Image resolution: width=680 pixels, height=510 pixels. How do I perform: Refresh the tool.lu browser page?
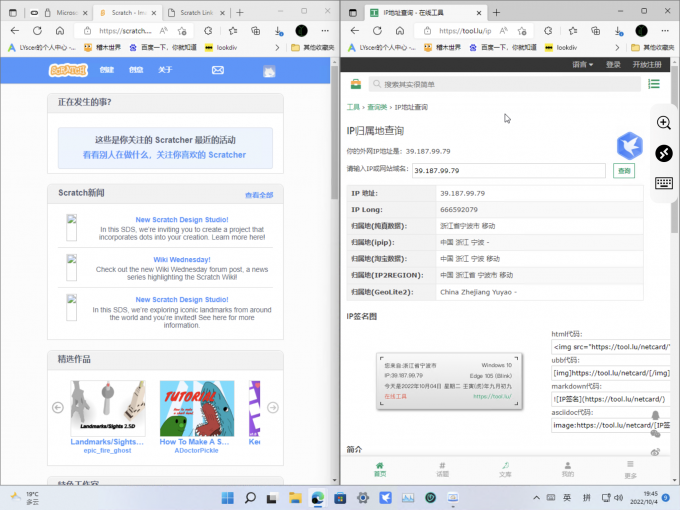click(377, 31)
